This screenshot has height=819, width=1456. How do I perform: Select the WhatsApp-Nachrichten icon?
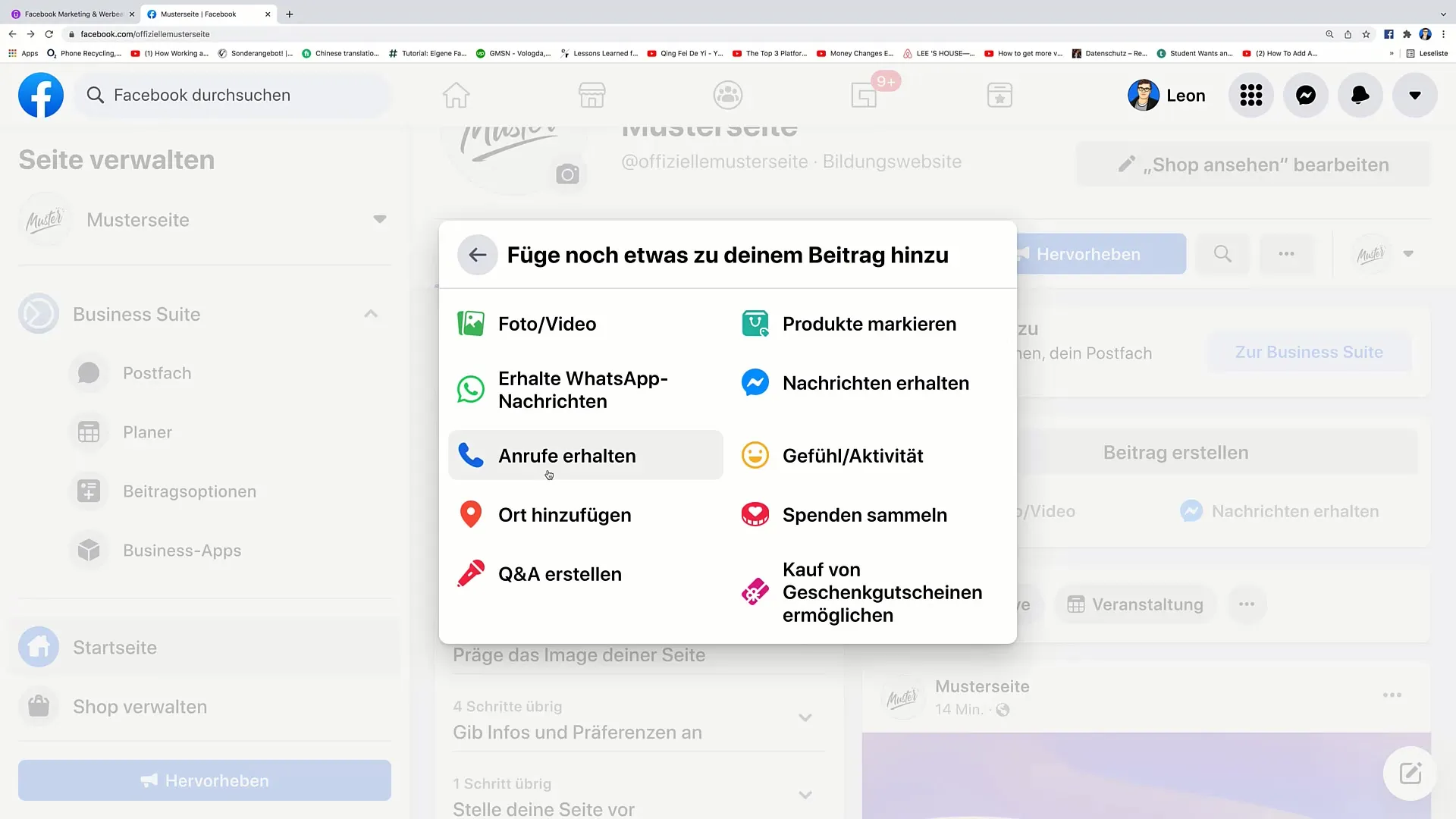click(471, 389)
